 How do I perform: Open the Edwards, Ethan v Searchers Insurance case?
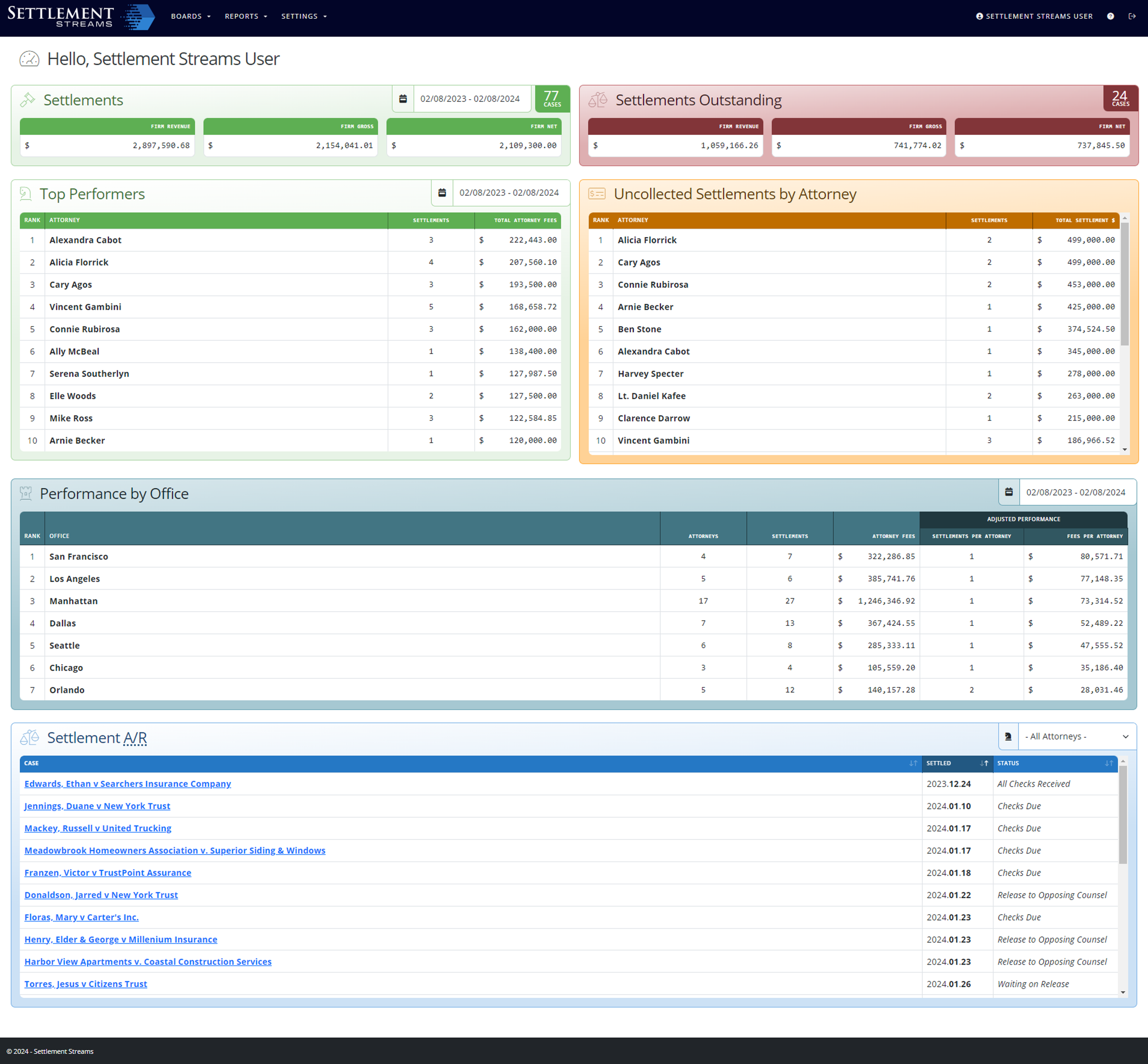[127, 783]
